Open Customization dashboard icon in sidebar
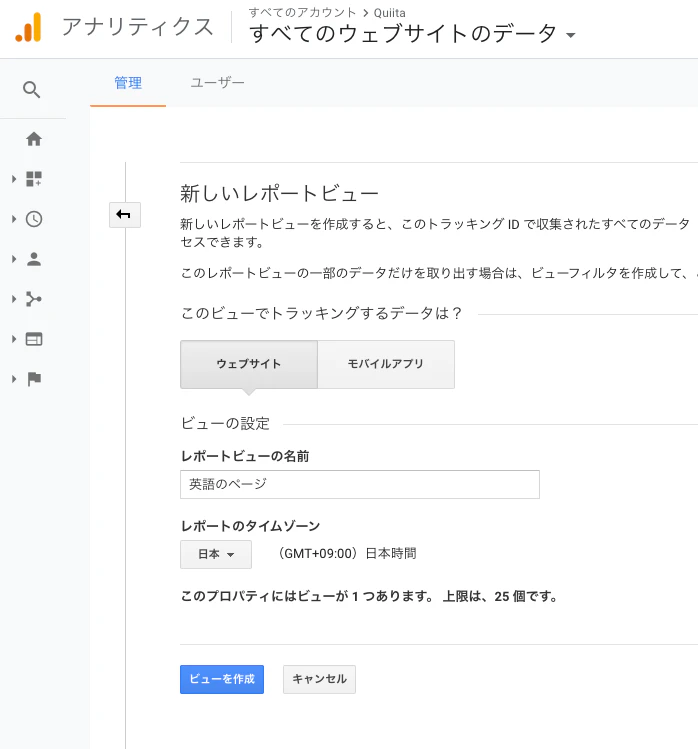Viewport: 698px width, 749px height. click(x=34, y=179)
